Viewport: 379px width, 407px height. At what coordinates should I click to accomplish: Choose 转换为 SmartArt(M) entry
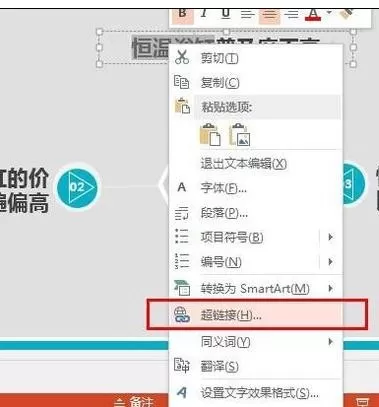click(255, 289)
